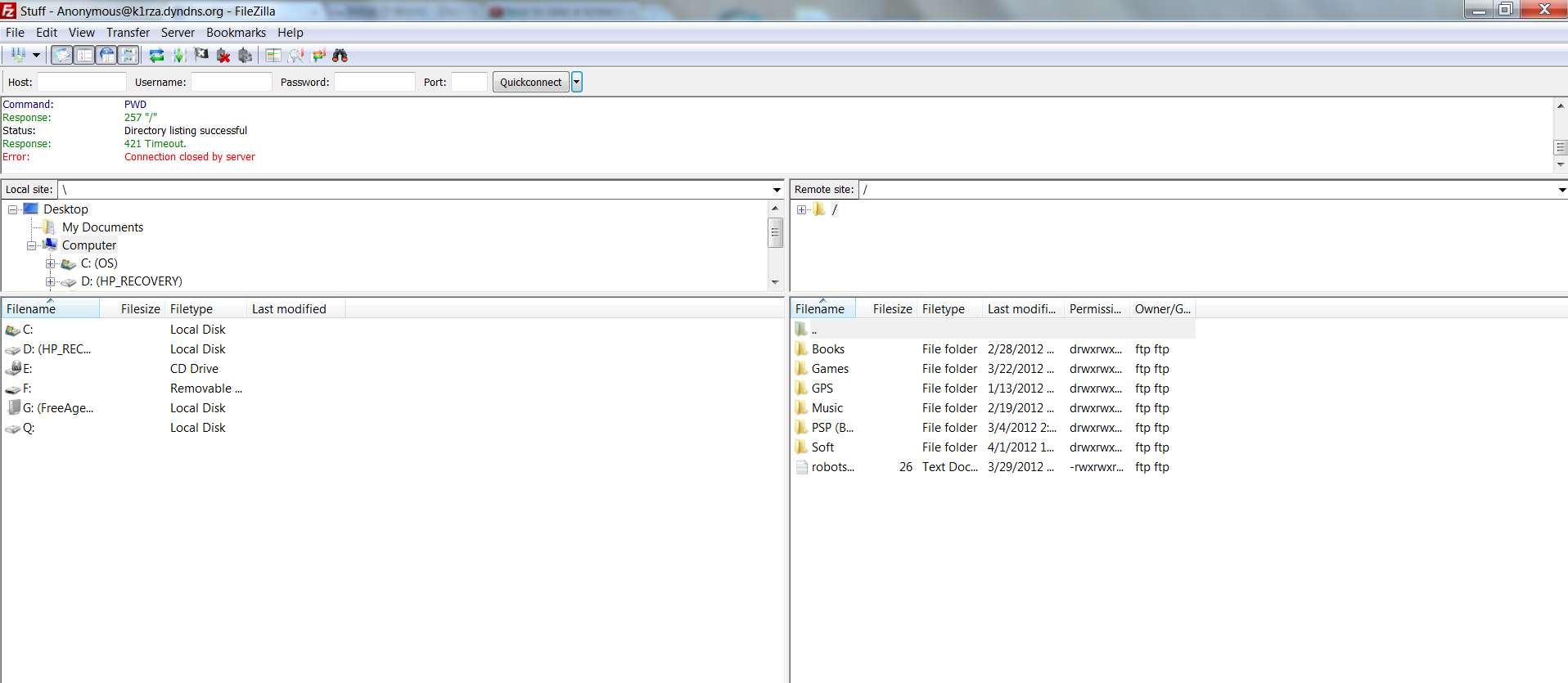
Task: Click the local tree scroll down arrow
Action: pyautogui.click(x=775, y=282)
